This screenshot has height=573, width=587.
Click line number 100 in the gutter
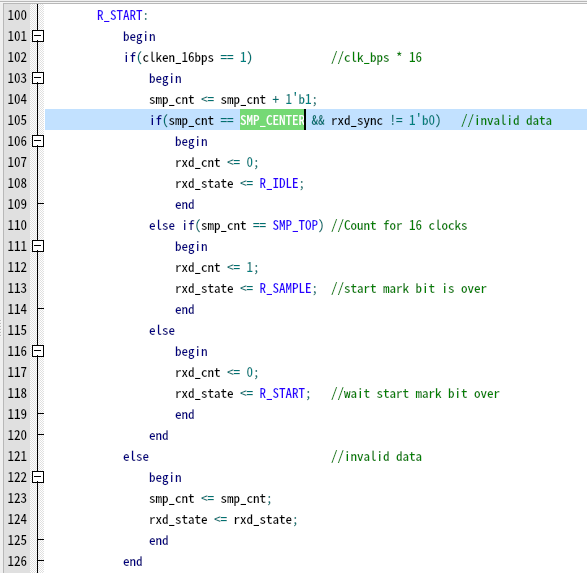17,15
